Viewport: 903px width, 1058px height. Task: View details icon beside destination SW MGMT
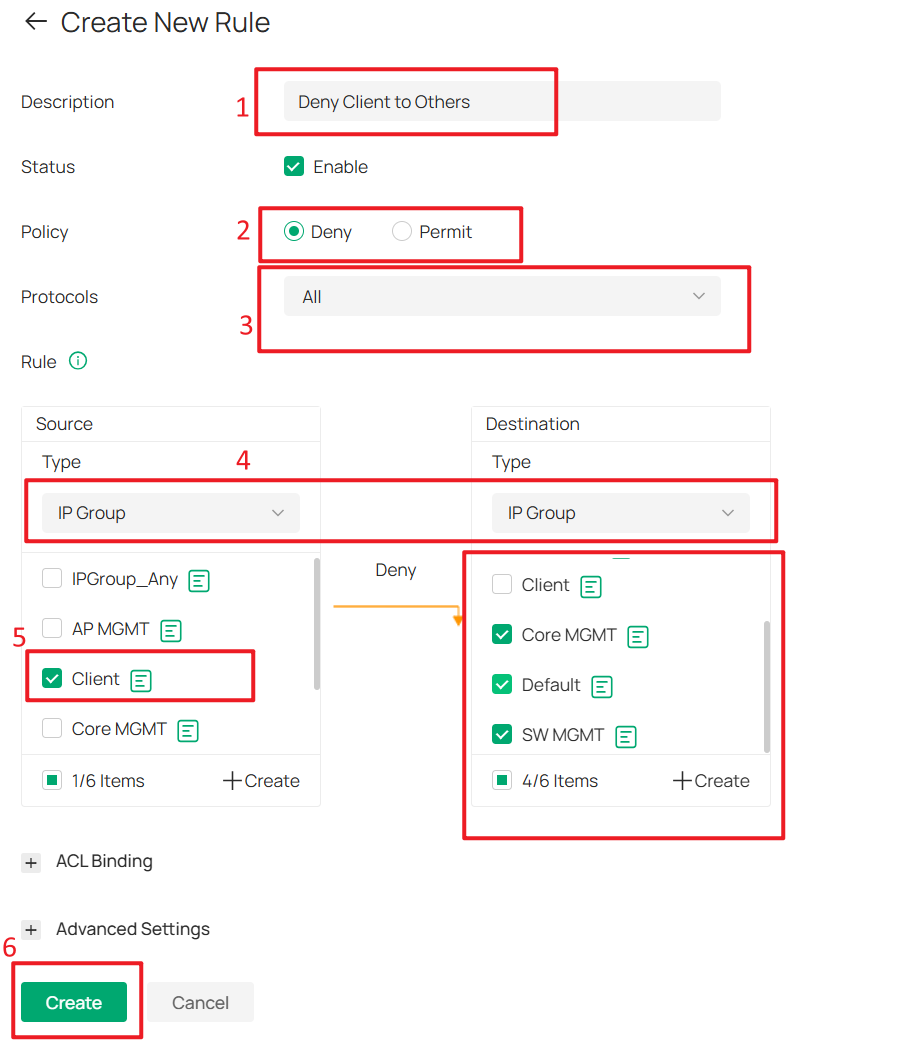pyautogui.click(x=626, y=737)
